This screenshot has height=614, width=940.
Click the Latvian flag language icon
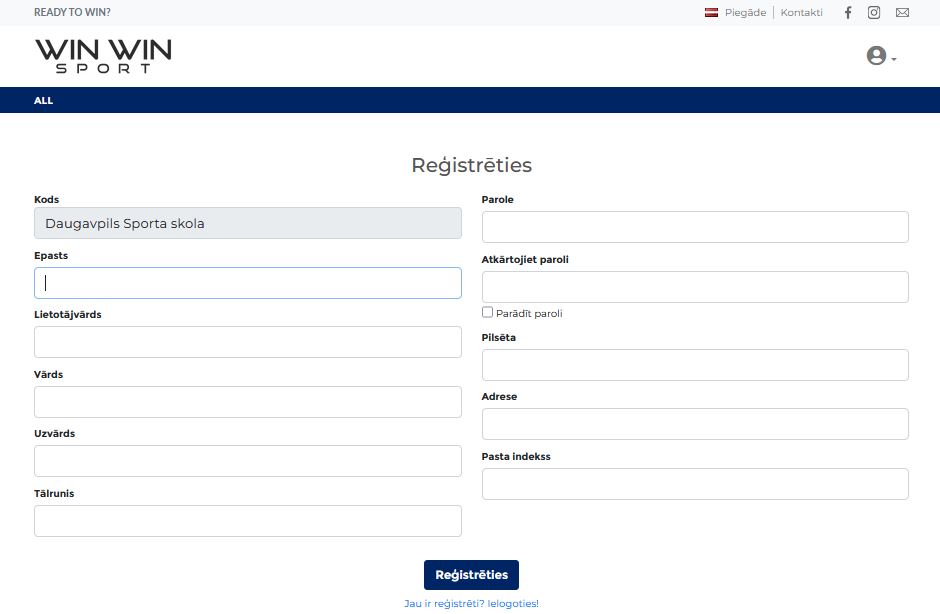712,13
